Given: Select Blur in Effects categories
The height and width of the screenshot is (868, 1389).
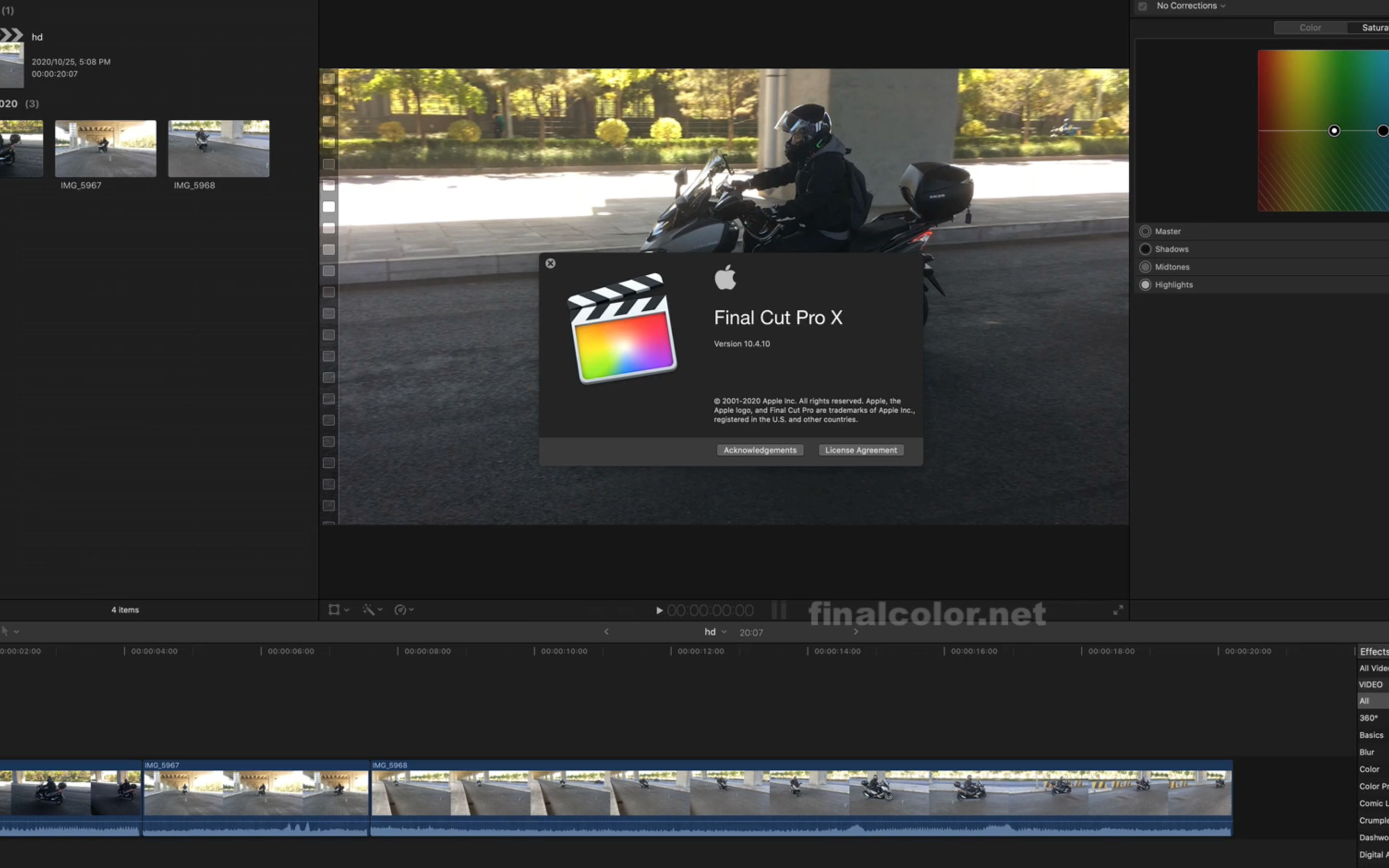Looking at the screenshot, I should [1367, 752].
